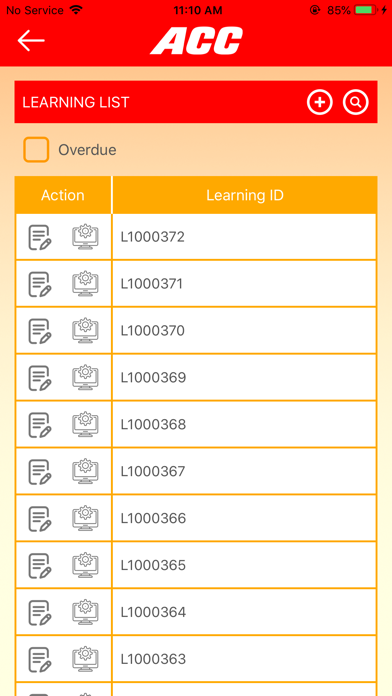Tap learning ID L1000363

153,659
